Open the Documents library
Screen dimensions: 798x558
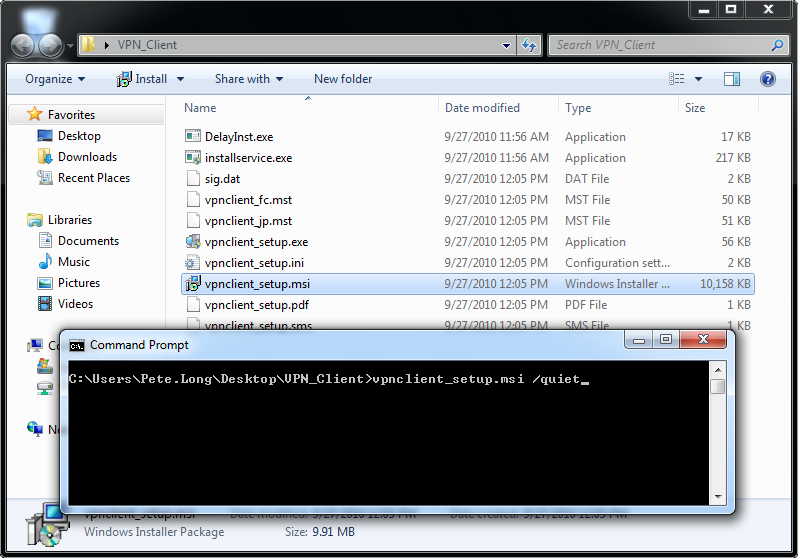[x=88, y=240]
